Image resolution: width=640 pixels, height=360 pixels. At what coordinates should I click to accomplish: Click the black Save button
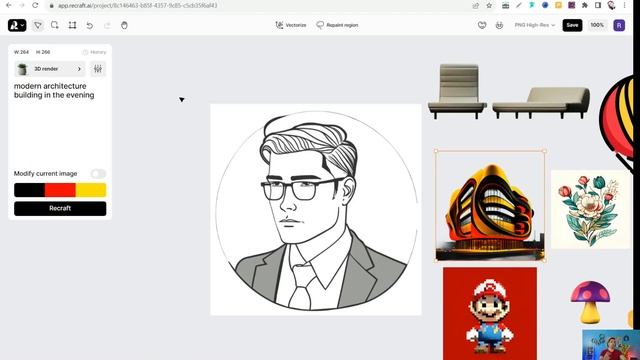pos(572,25)
